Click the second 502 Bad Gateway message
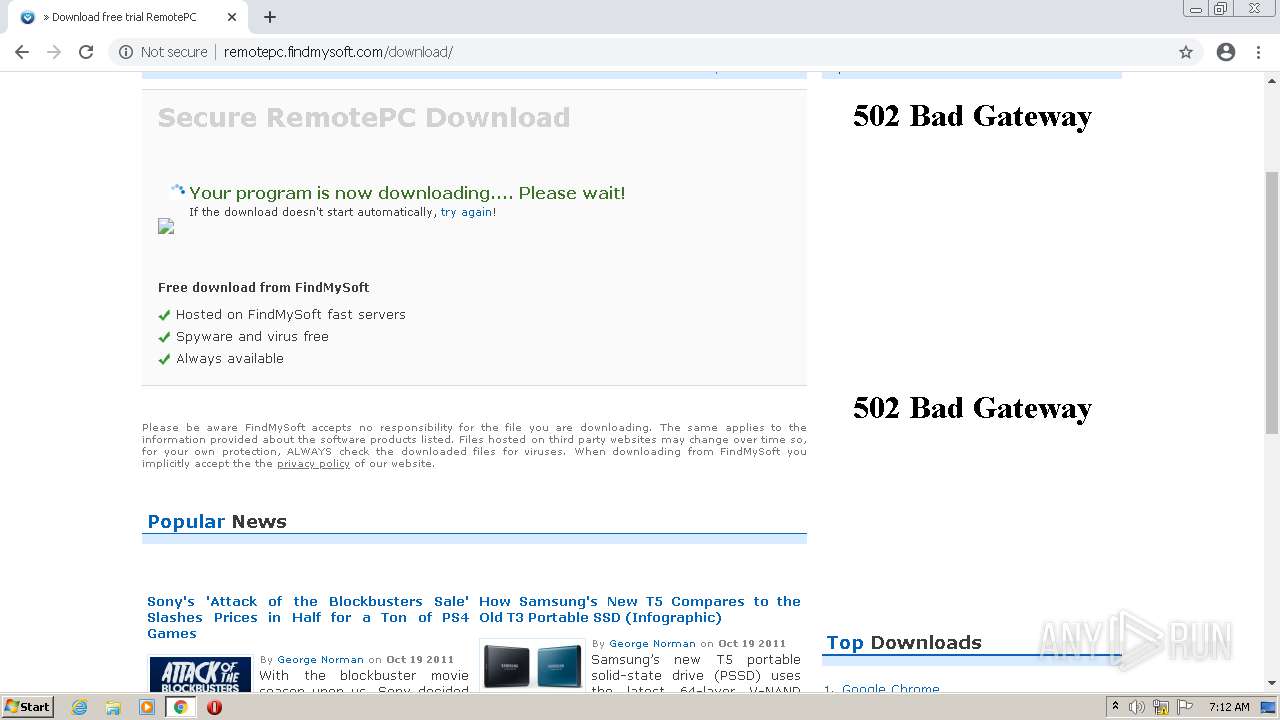Viewport: 1280px width, 720px height. pos(972,408)
